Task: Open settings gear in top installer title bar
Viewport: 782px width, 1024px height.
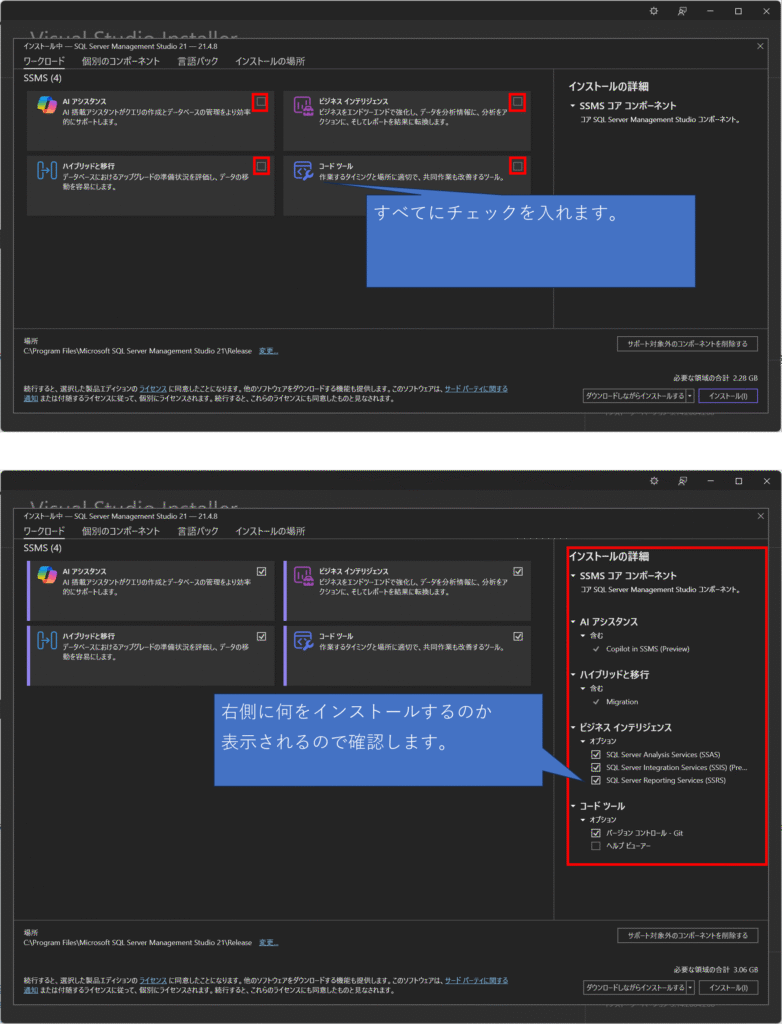Action: point(653,11)
